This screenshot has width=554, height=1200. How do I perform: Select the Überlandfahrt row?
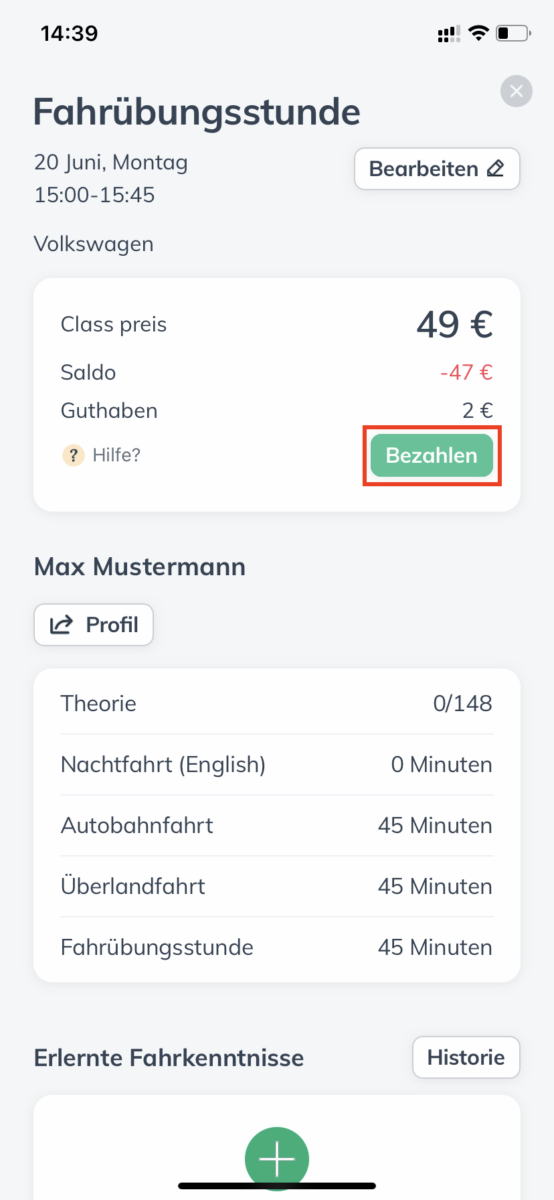coord(277,887)
